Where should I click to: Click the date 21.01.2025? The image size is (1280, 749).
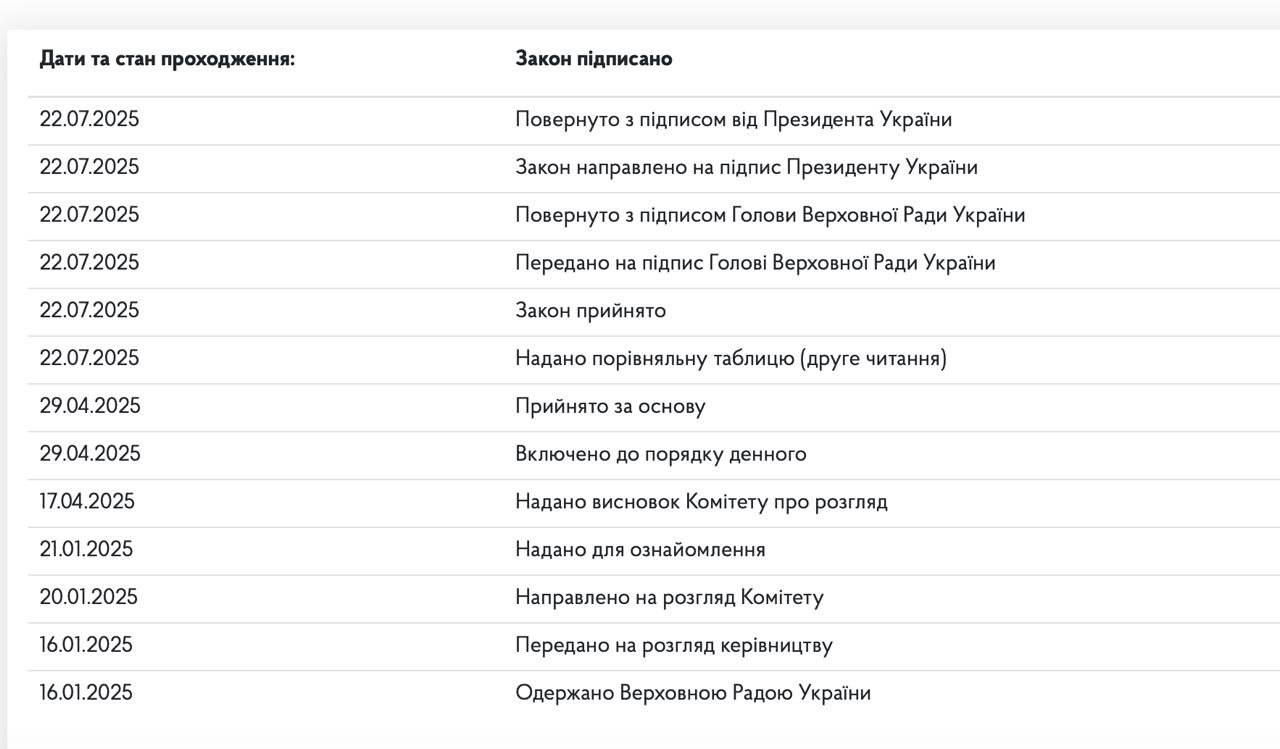click(86, 550)
